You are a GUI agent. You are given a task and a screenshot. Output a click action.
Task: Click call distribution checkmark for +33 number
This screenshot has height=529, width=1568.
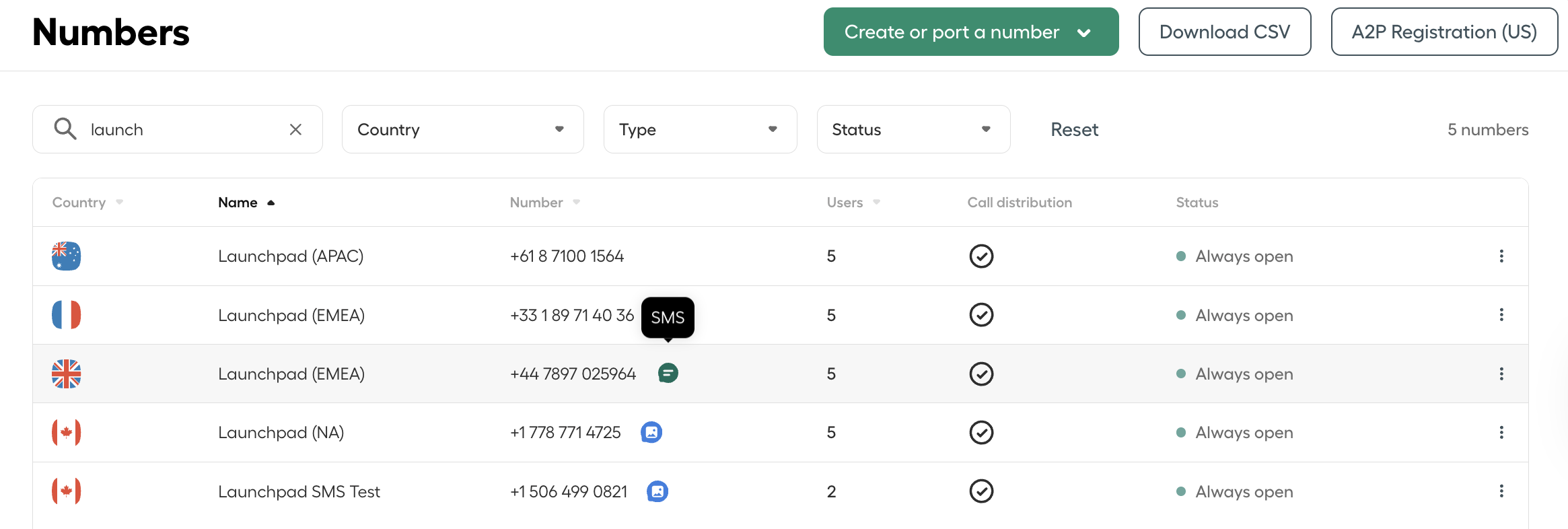click(981, 315)
